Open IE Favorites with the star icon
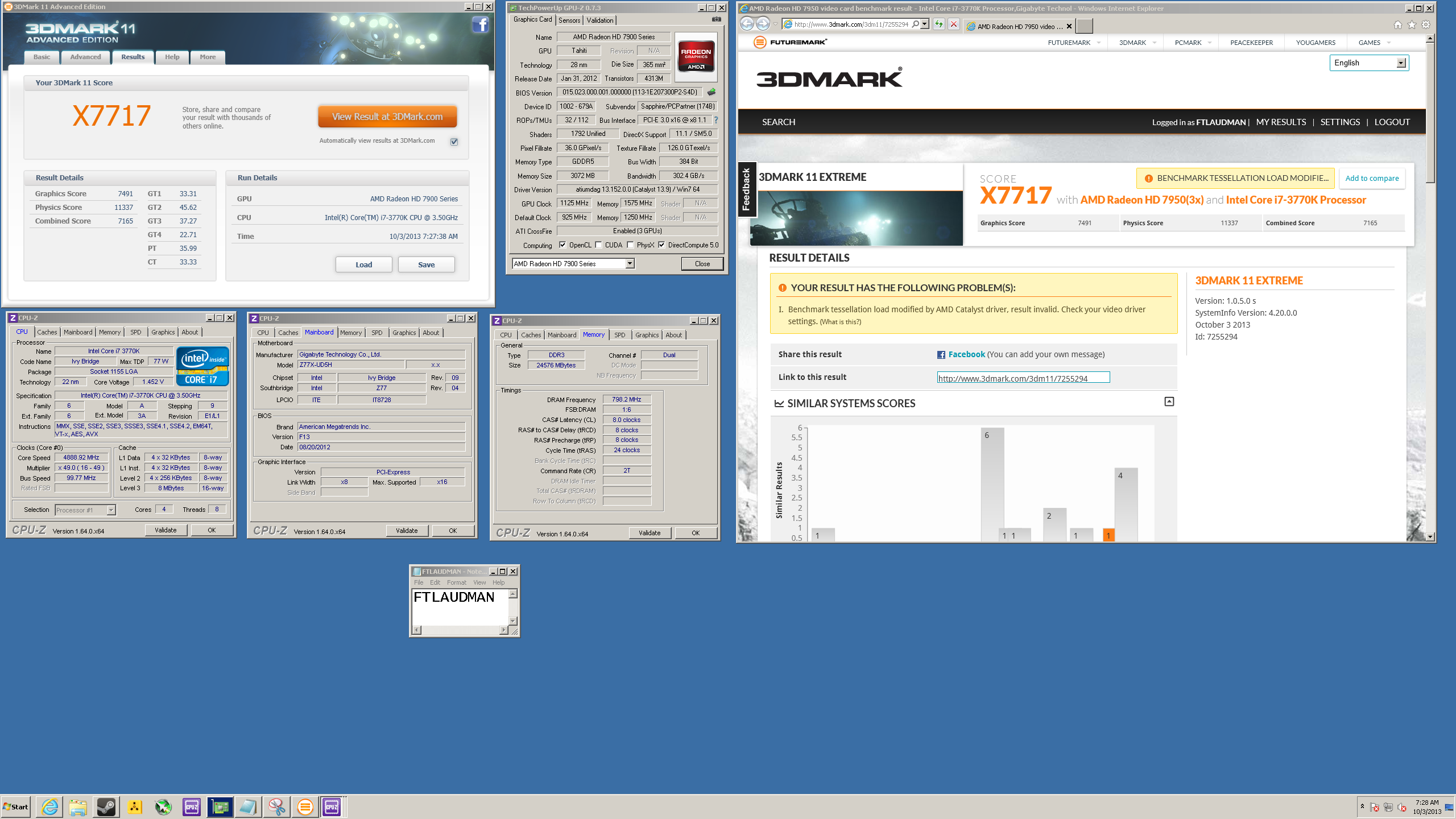 (1412, 24)
